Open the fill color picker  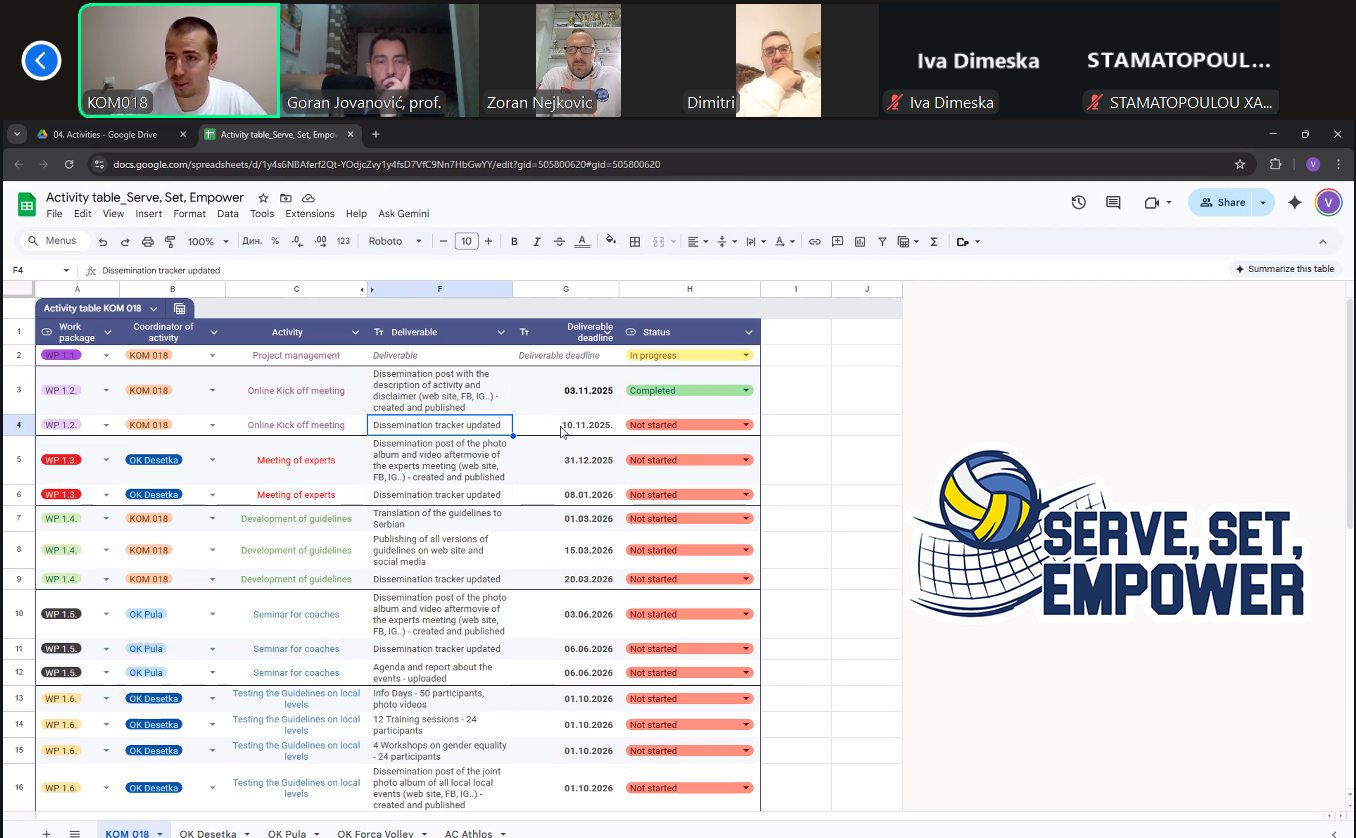[610, 241]
